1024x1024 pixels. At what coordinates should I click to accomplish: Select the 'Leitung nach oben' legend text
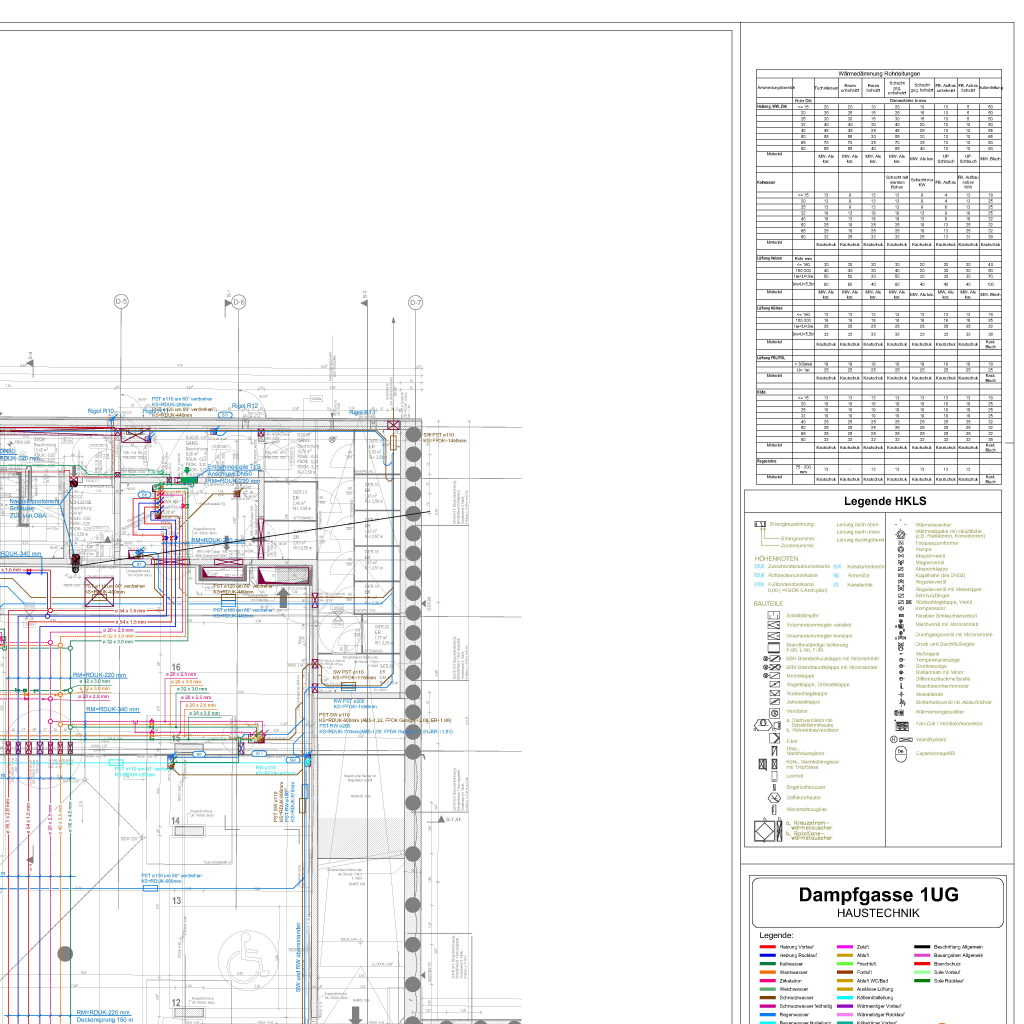(857, 524)
